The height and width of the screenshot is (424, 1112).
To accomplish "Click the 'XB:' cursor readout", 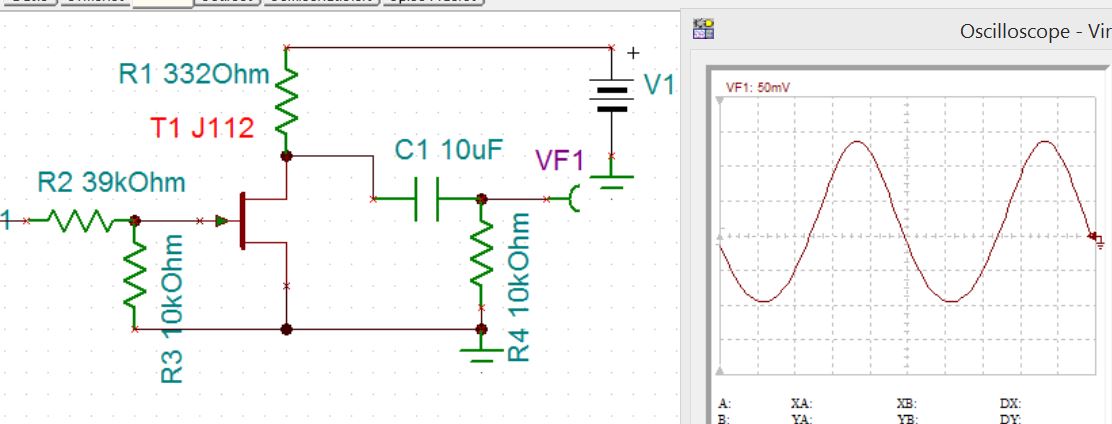I will [907, 403].
